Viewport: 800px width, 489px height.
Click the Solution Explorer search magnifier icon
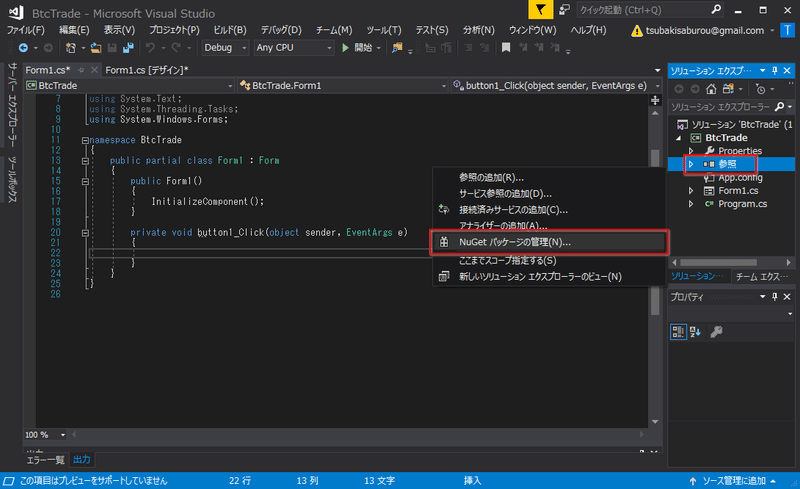779,107
